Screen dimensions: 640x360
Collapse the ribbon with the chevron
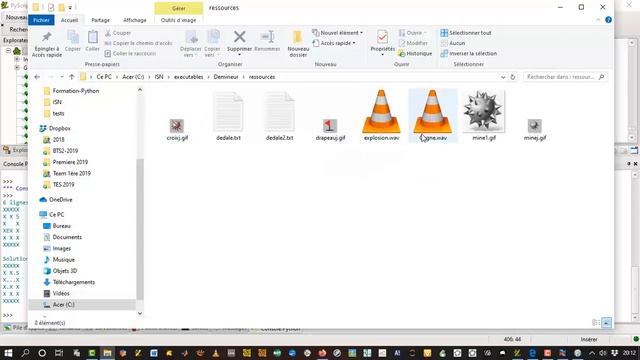coord(598,20)
